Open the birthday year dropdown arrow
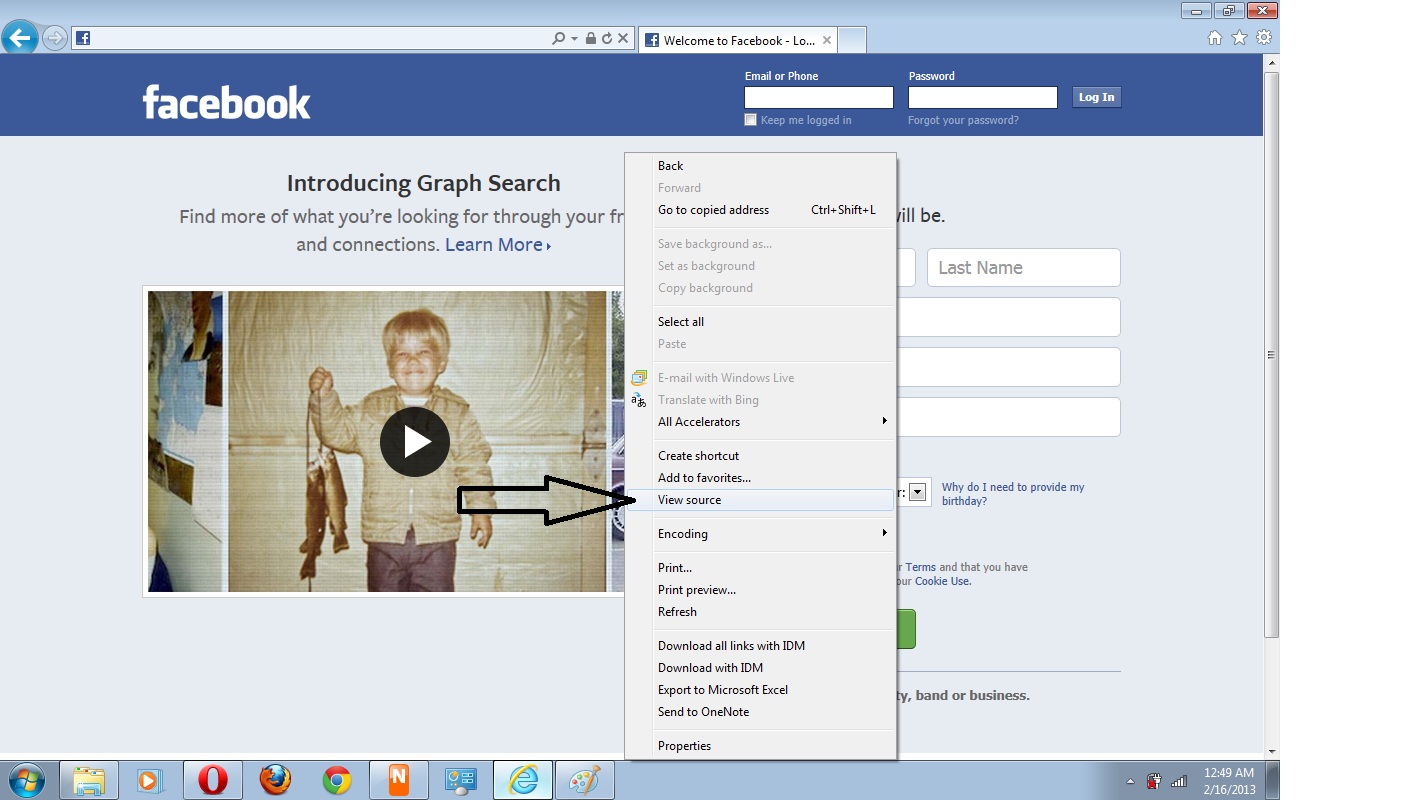Screen dimensions: 1412x800 [916, 493]
